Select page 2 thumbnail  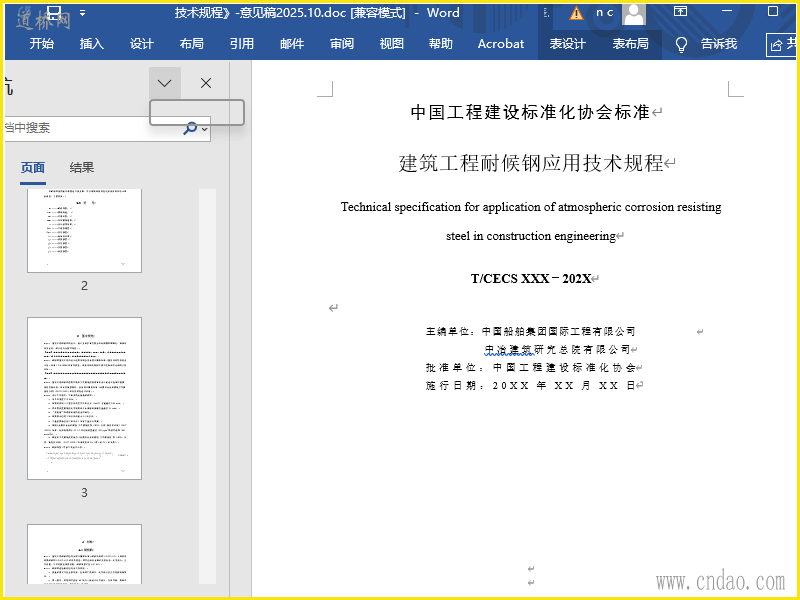84,231
